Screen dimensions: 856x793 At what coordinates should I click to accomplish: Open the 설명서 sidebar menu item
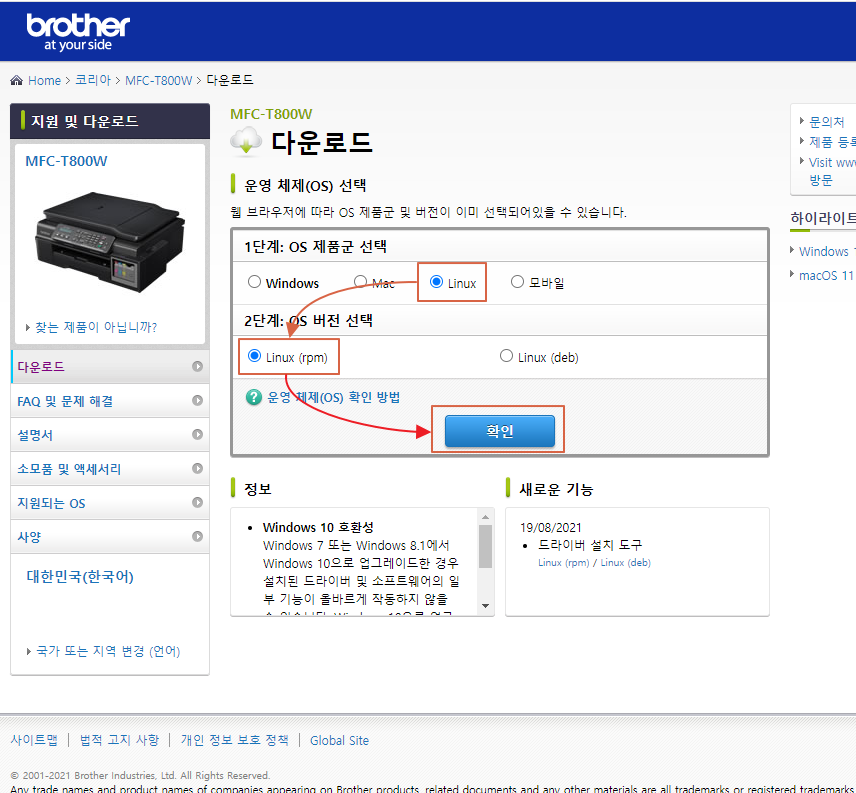coord(110,434)
